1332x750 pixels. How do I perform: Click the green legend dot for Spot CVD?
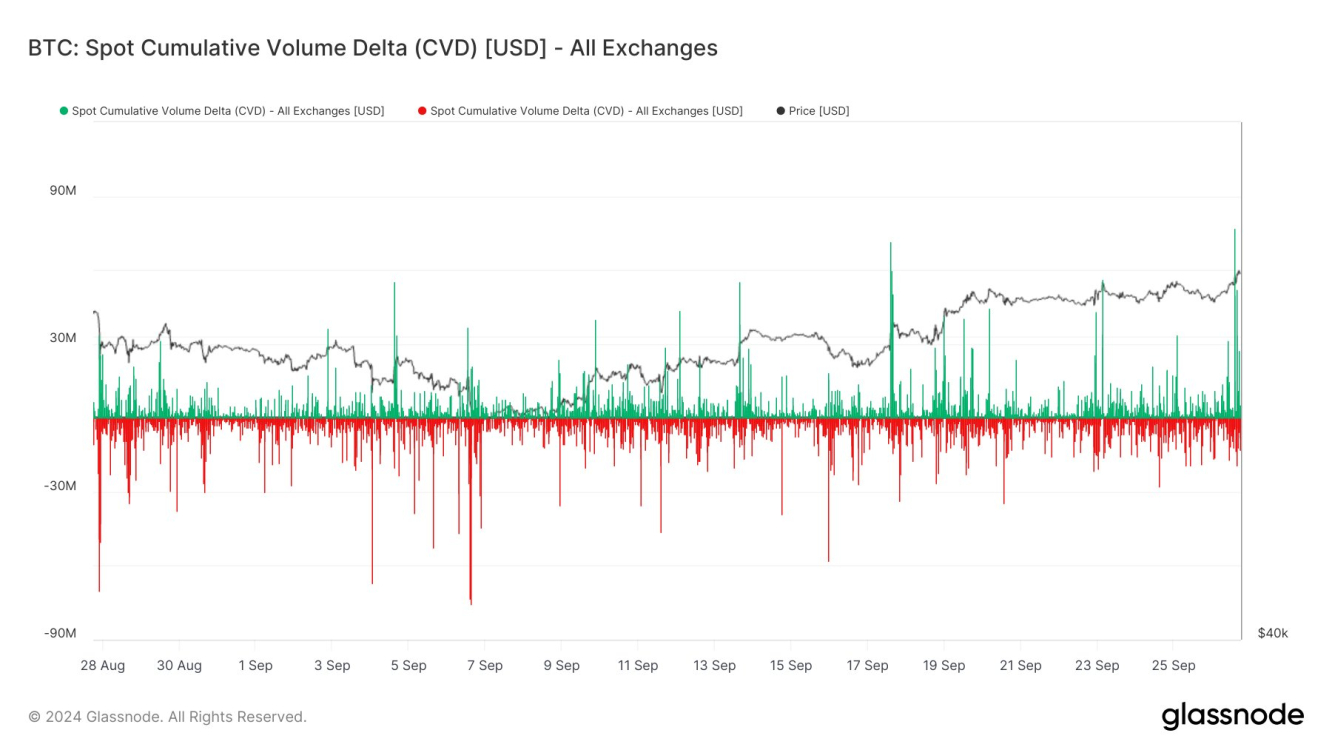click(64, 111)
